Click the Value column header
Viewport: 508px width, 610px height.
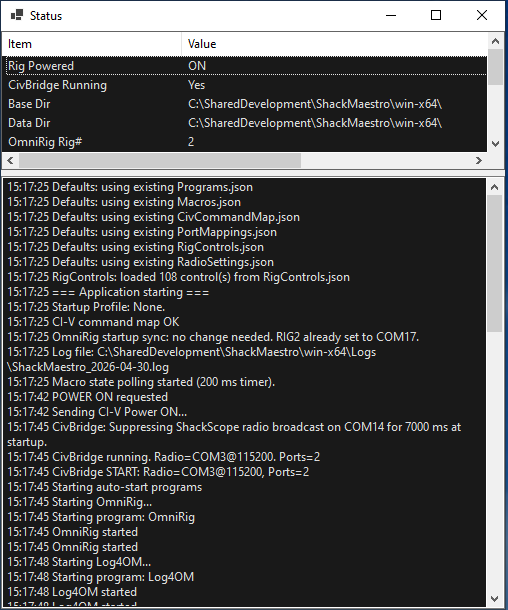click(334, 44)
